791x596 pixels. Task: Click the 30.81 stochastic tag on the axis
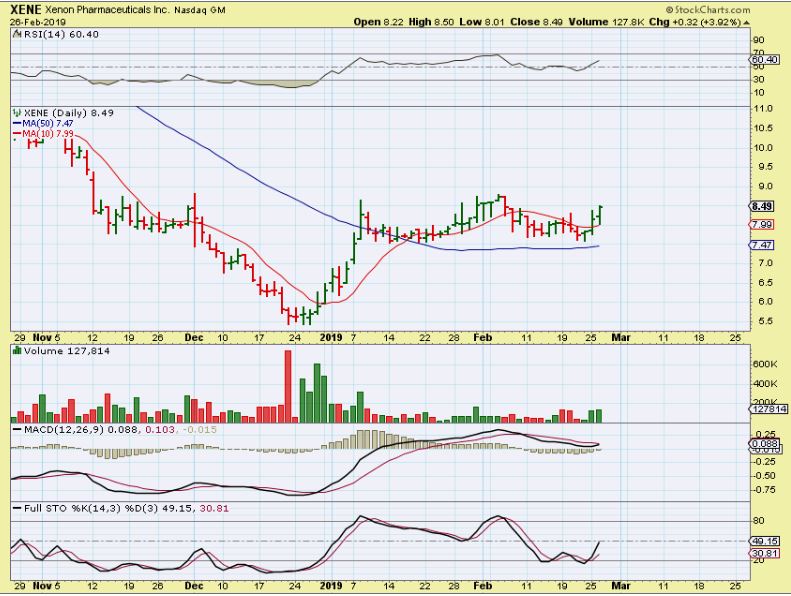[765, 554]
